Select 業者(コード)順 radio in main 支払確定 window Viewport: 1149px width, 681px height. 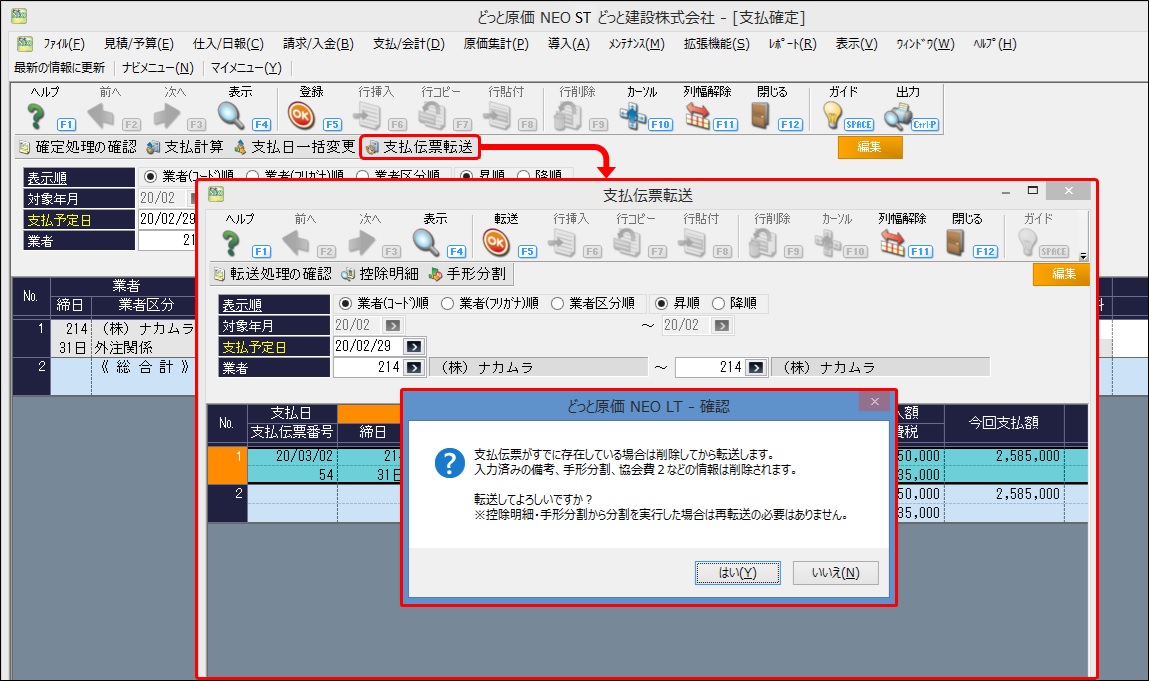[x=150, y=176]
